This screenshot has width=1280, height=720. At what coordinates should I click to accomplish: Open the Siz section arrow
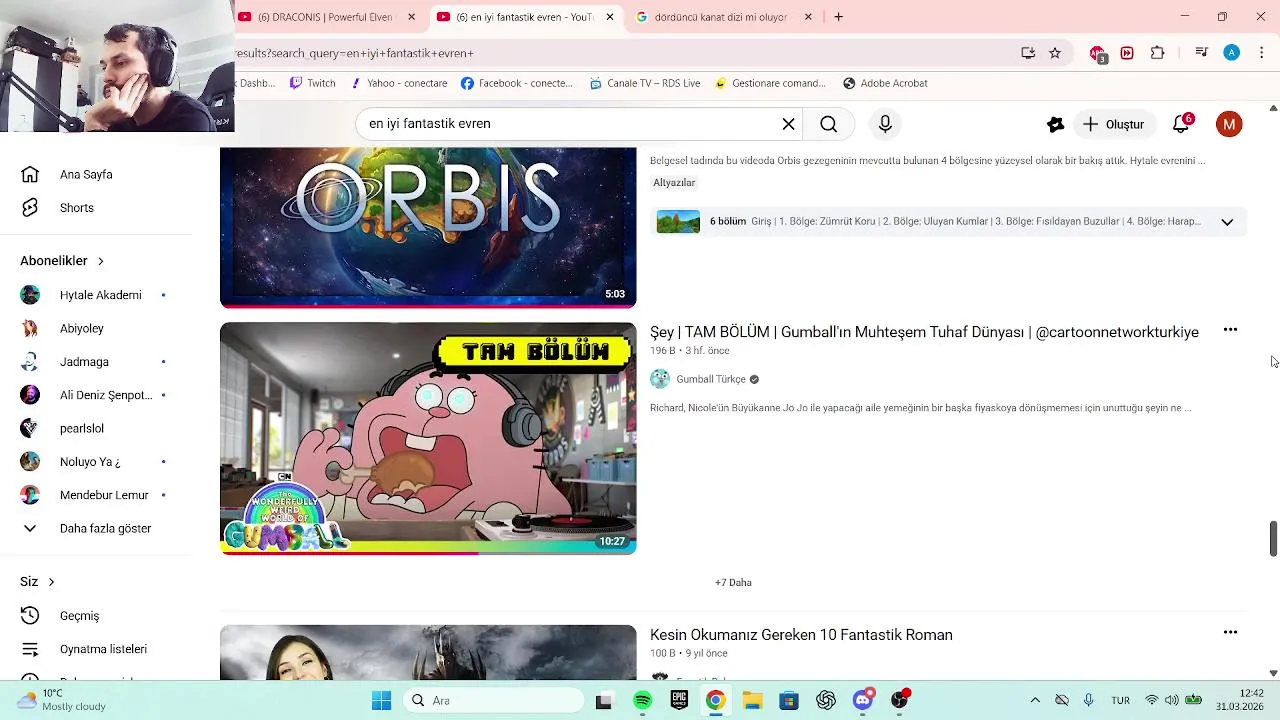(x=51, y=582)
